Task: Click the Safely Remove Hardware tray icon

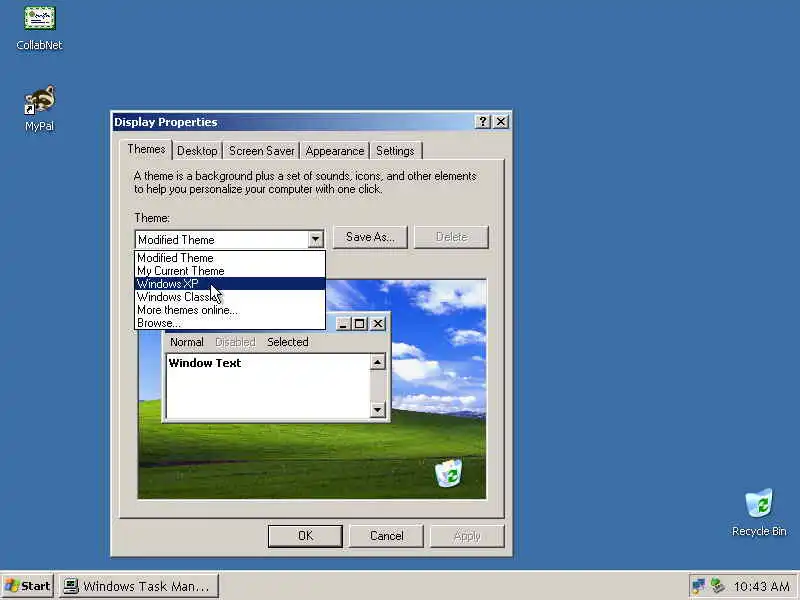Action: pyautogui.click(x=717, y=586)
